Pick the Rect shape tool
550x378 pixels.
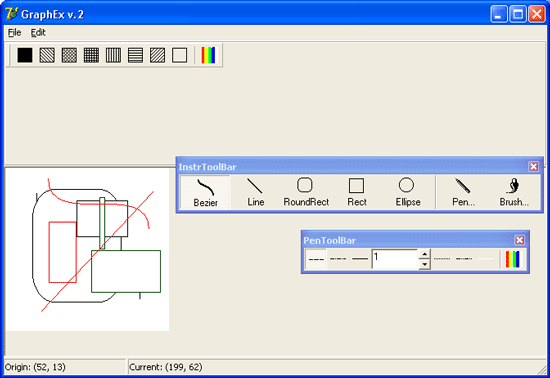tap(356, 192)
